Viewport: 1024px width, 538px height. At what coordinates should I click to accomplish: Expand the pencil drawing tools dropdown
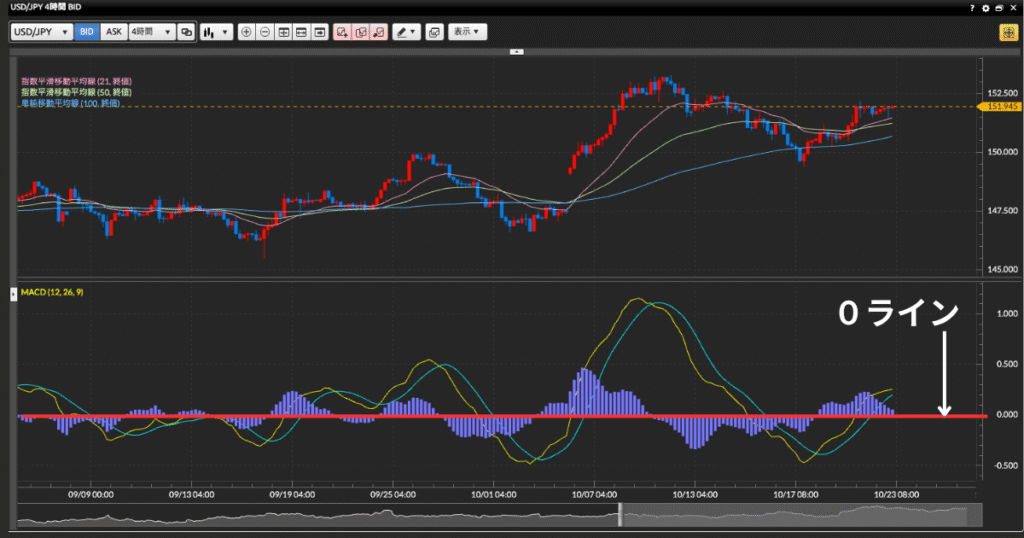pyautogui.click(x=405, y=32)
